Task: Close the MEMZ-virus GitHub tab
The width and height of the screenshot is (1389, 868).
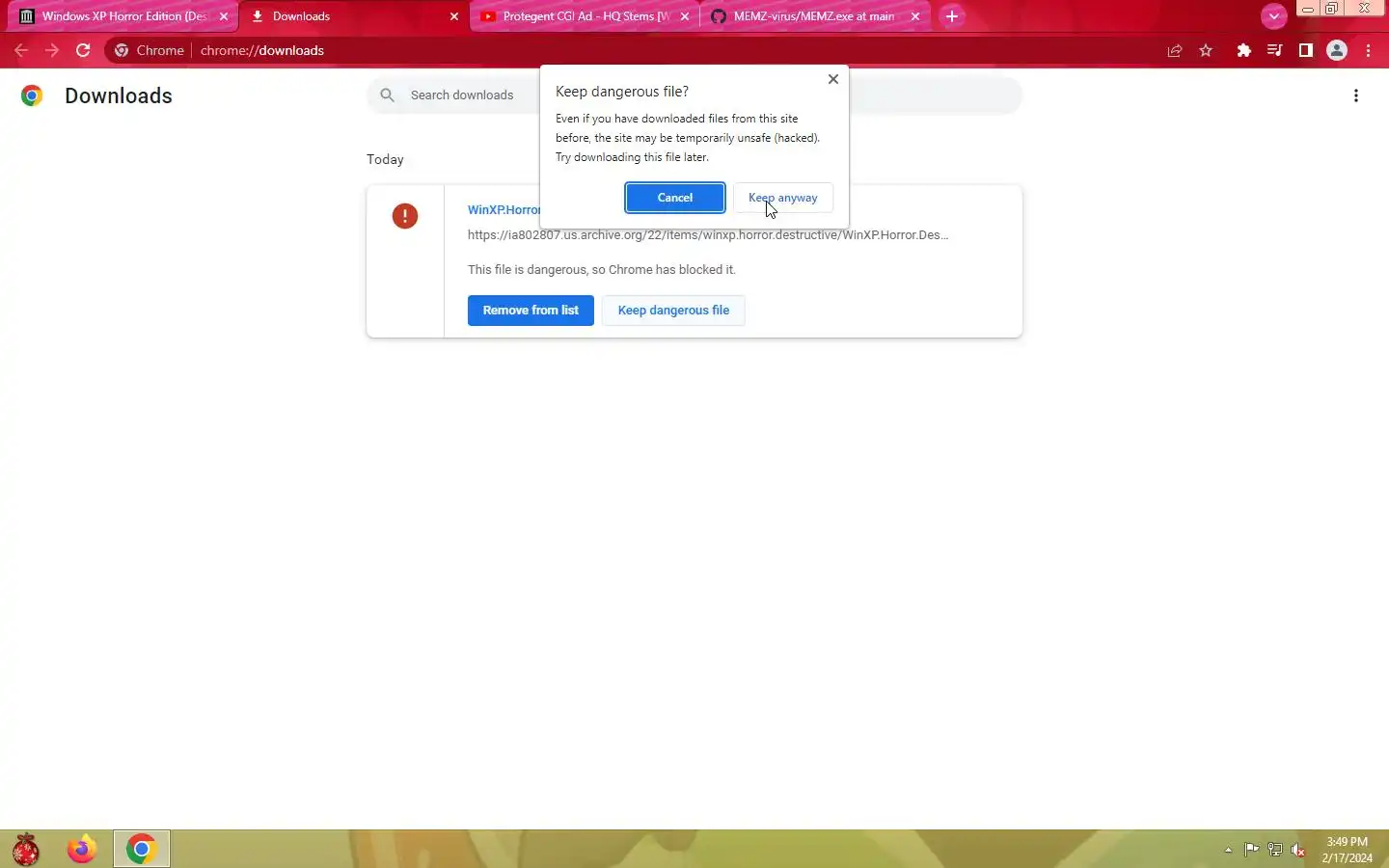Action: pyautogui.click(x=915, y=16)
